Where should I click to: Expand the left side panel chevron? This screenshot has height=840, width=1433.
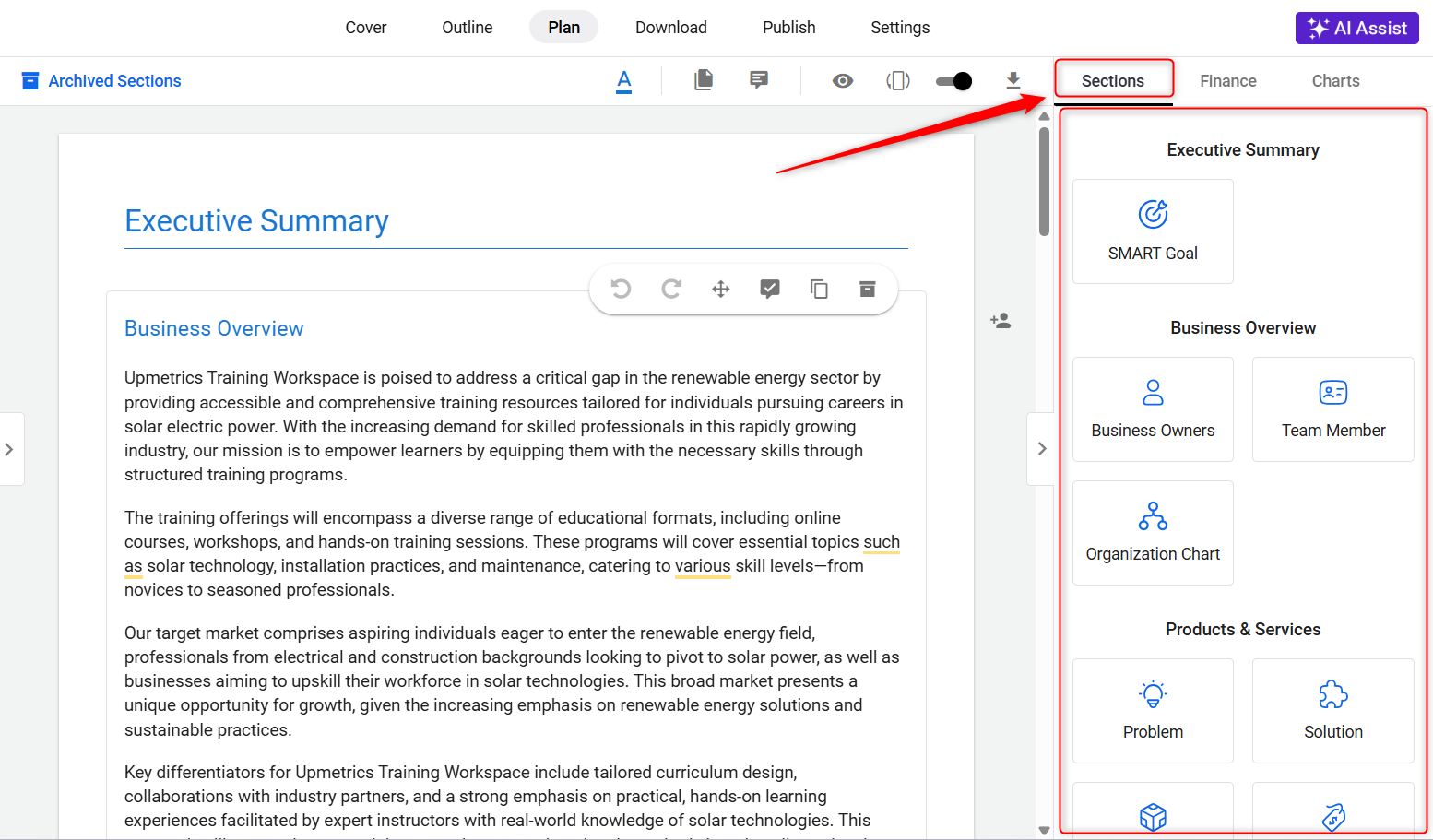pyautogui.click(x=9, y=449)
